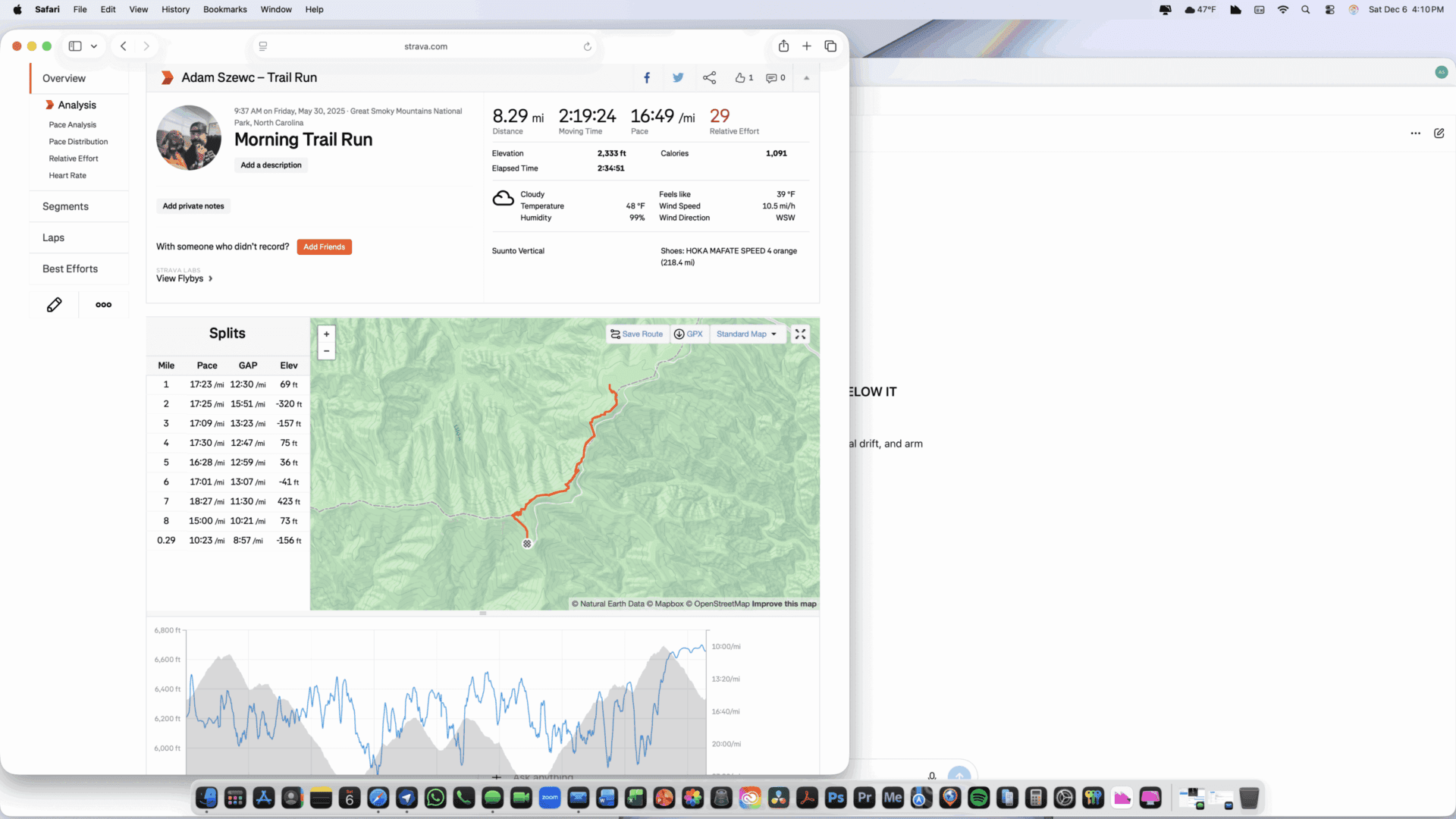Open the Safari History menu
Viewport: 1456px width, 819px height.
click(x=175, y=9)
